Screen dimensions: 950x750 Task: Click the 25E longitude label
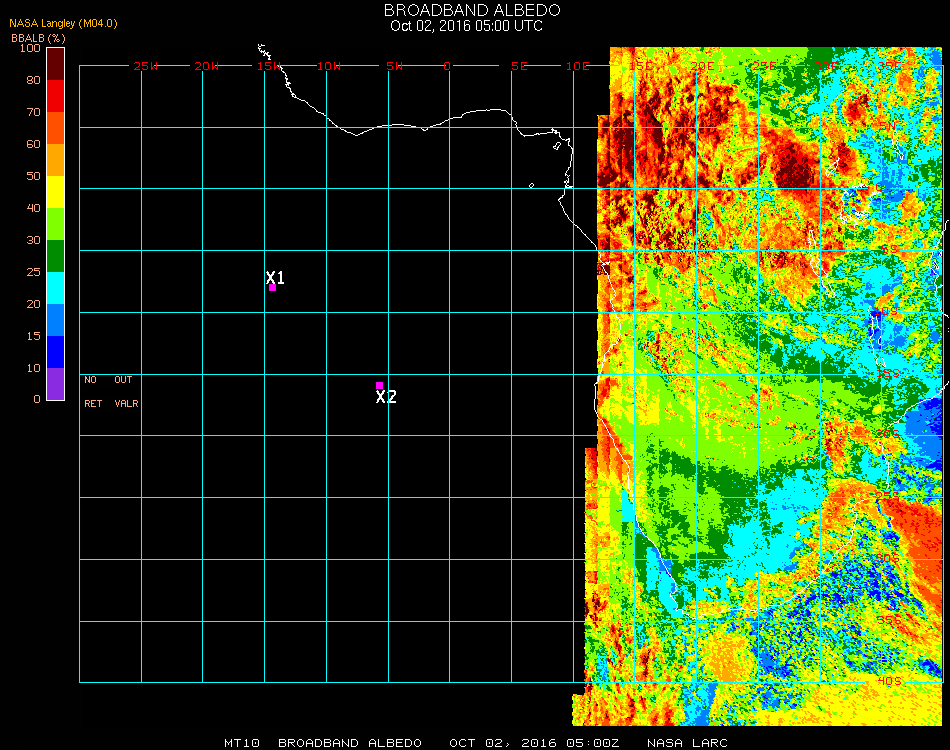(x=765, y=66)
